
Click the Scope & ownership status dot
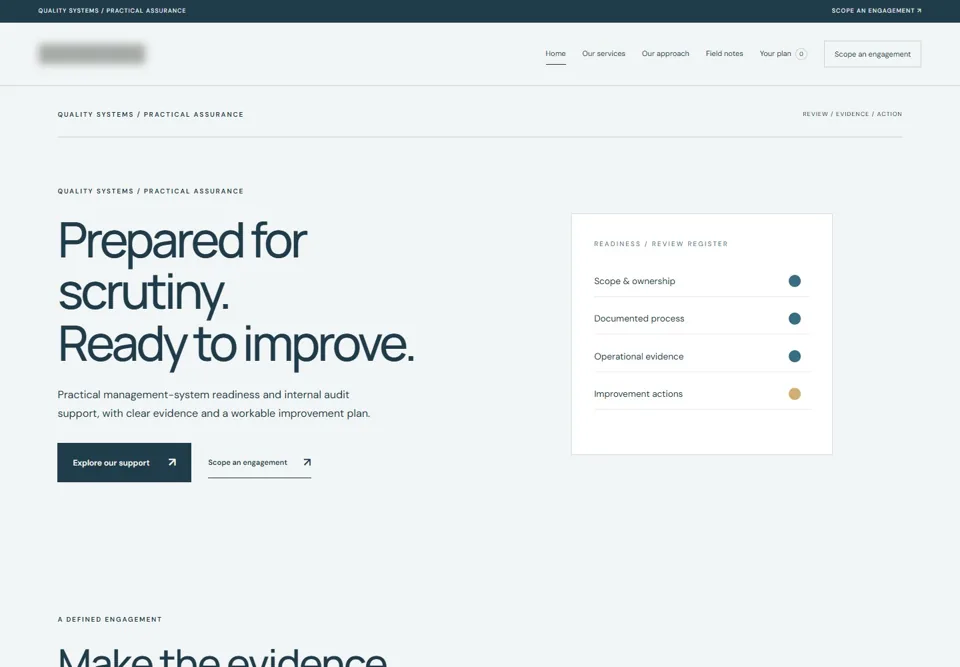click(795, 281)
